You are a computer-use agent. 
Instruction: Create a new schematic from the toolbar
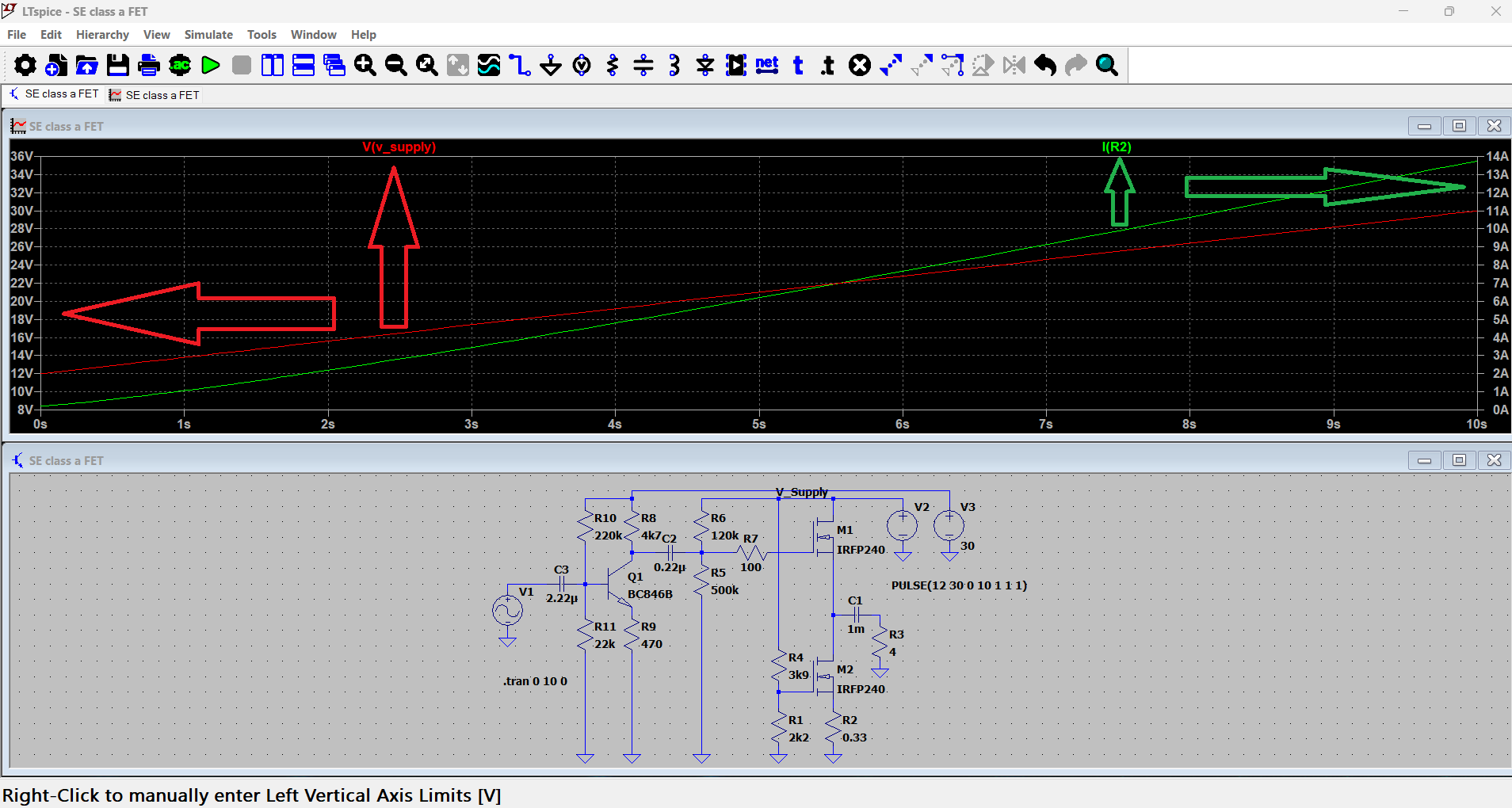56,65
